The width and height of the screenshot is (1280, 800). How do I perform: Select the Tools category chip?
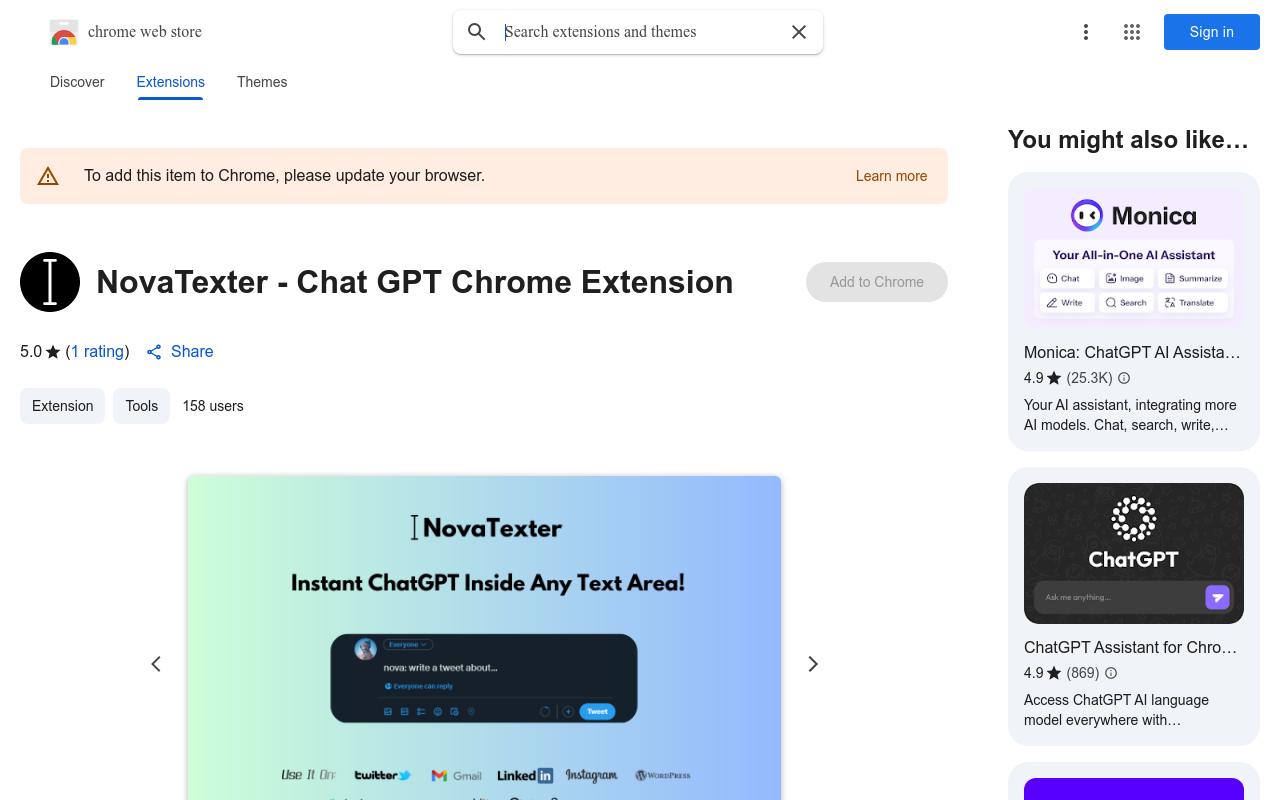pos(141,406)
